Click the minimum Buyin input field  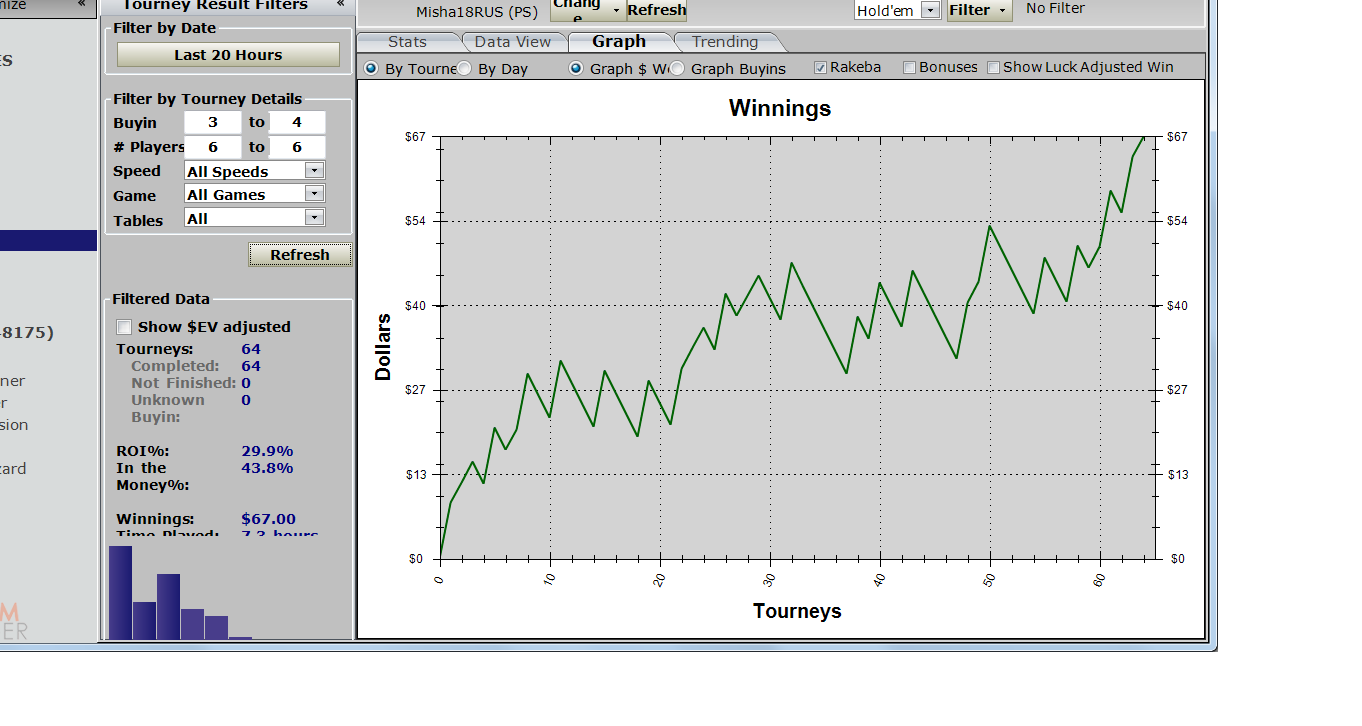213,122
